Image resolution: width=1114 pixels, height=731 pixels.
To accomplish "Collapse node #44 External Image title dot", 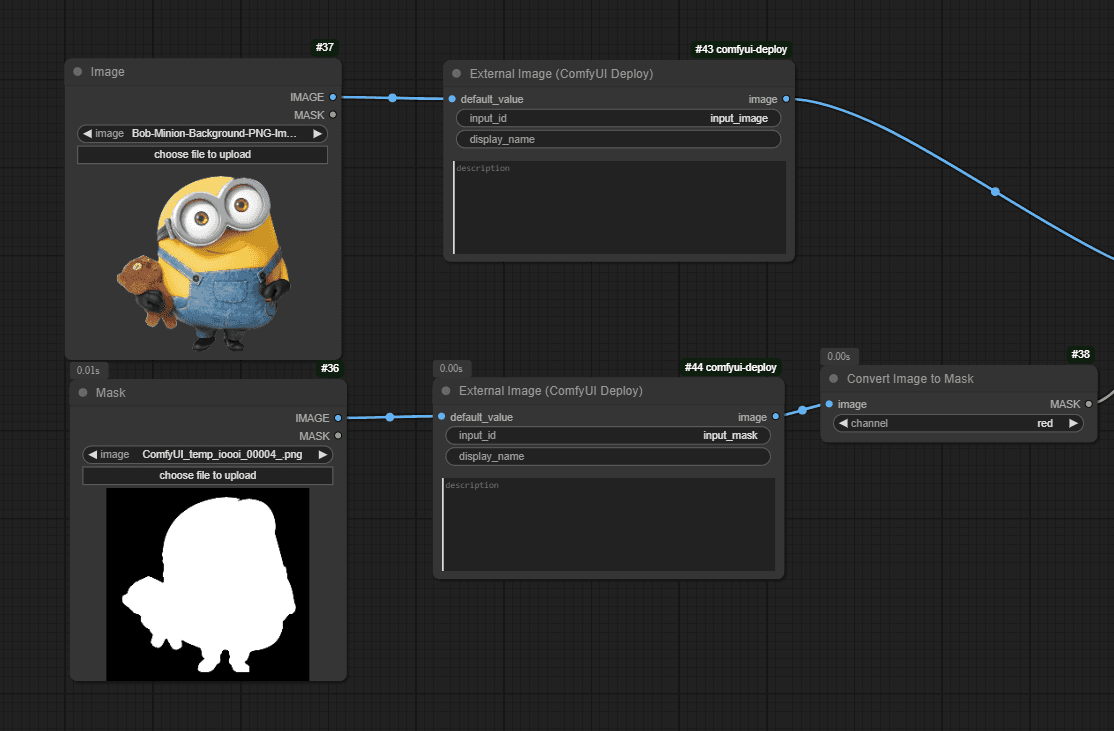I will pyautogui.click(x=446, y=391).
